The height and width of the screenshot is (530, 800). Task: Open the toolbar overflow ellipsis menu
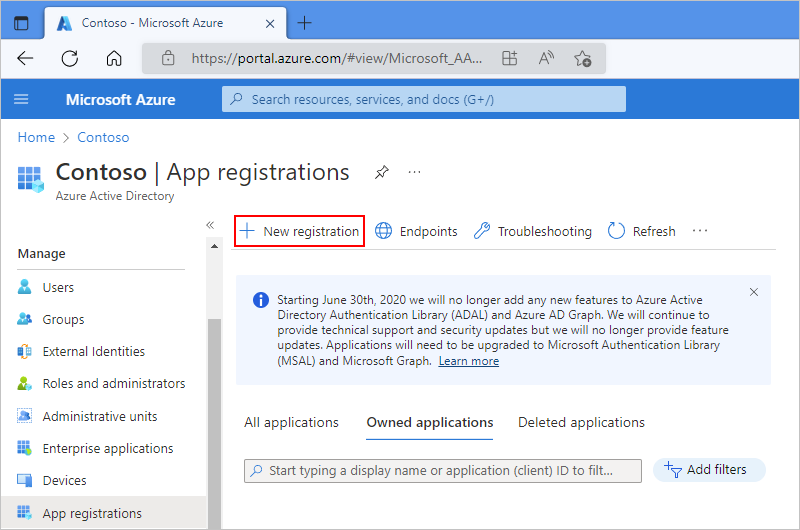click(x=700, y=231)
